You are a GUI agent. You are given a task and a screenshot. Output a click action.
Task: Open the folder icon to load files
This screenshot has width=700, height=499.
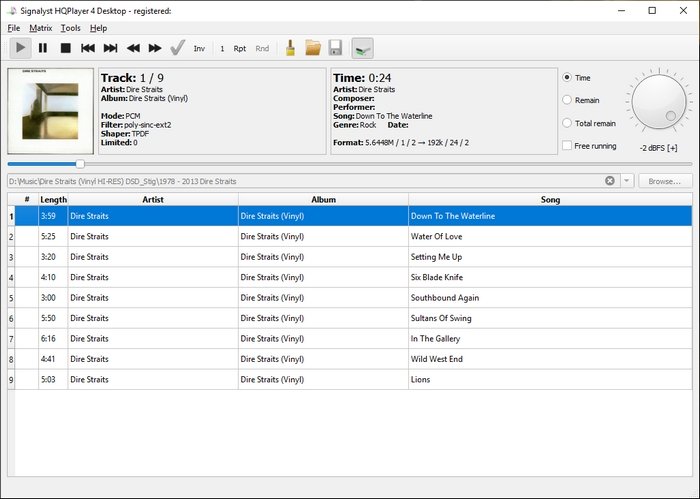point(313,47)
